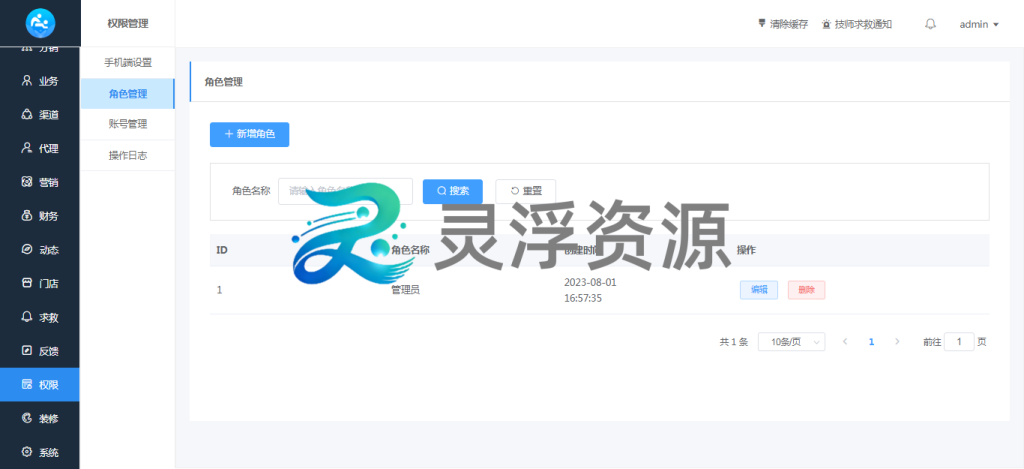Click the ID column header
Image resolution: width=1024 pixels, height=469 pixels.
coord(222,250)
